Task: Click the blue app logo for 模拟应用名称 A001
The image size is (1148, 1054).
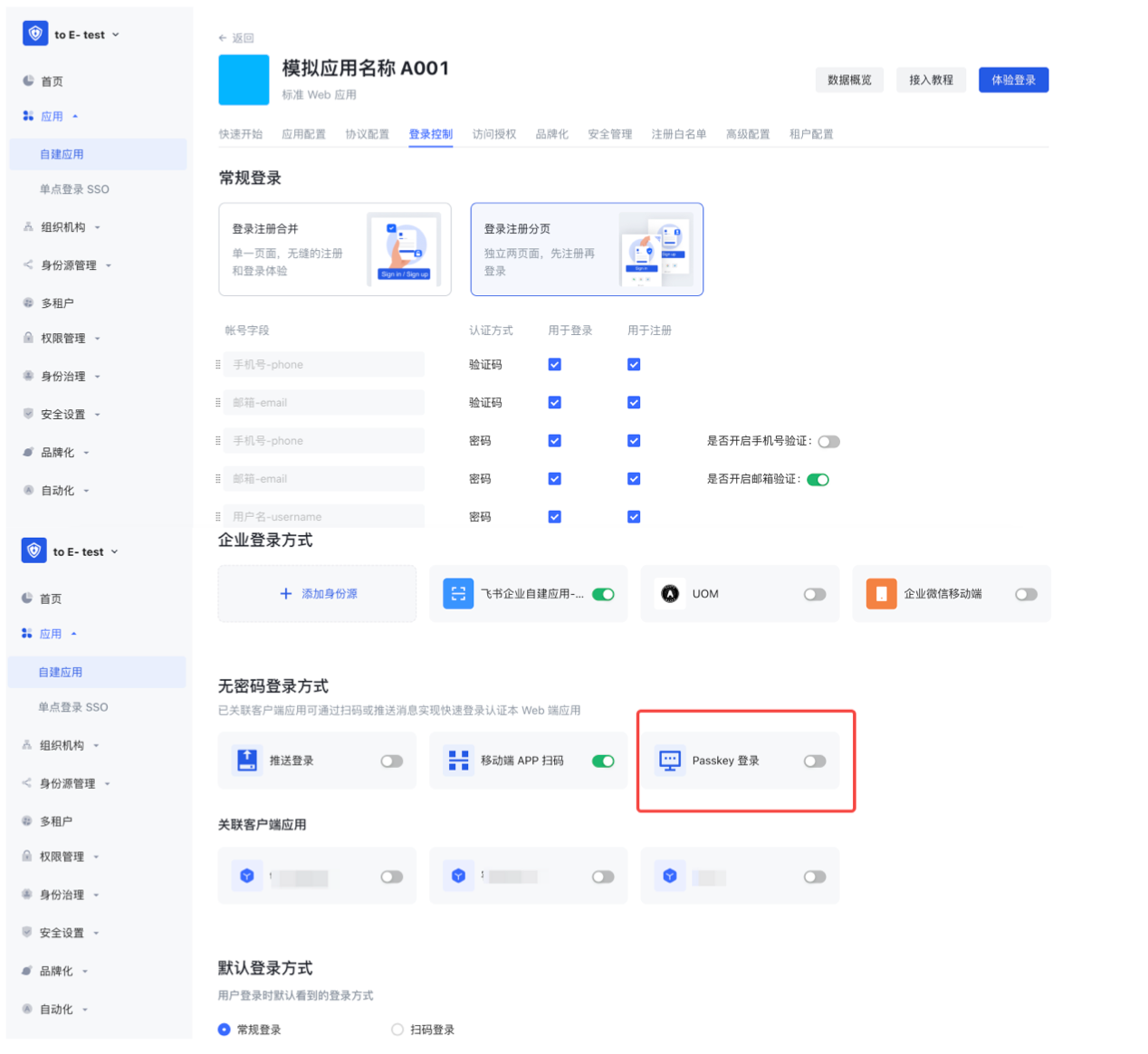Action: (244, 80)
